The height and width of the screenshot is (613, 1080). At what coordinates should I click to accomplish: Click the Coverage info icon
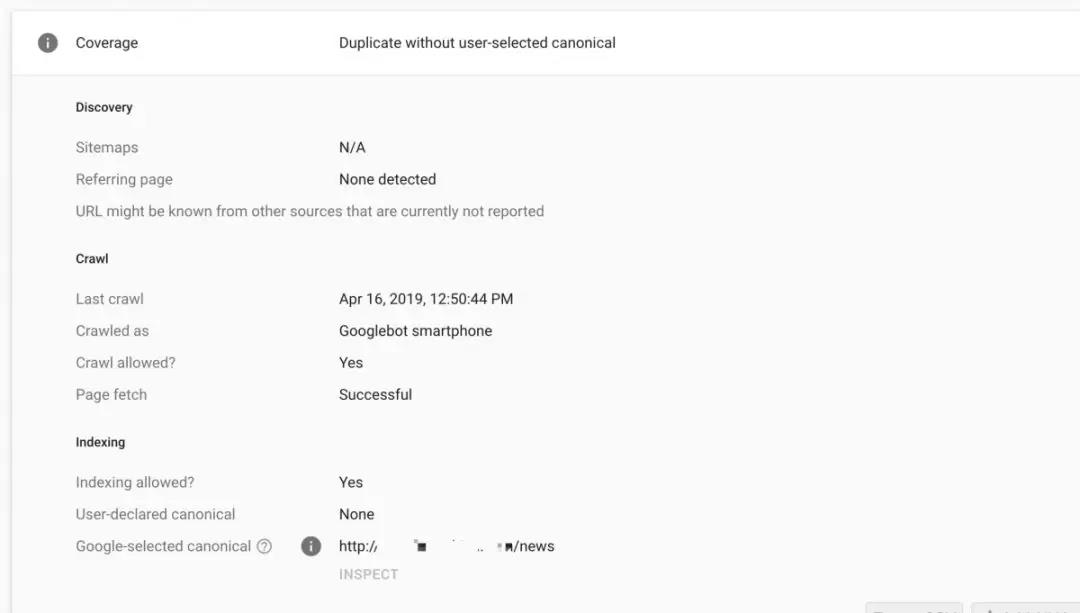click(x=48, y=43)
